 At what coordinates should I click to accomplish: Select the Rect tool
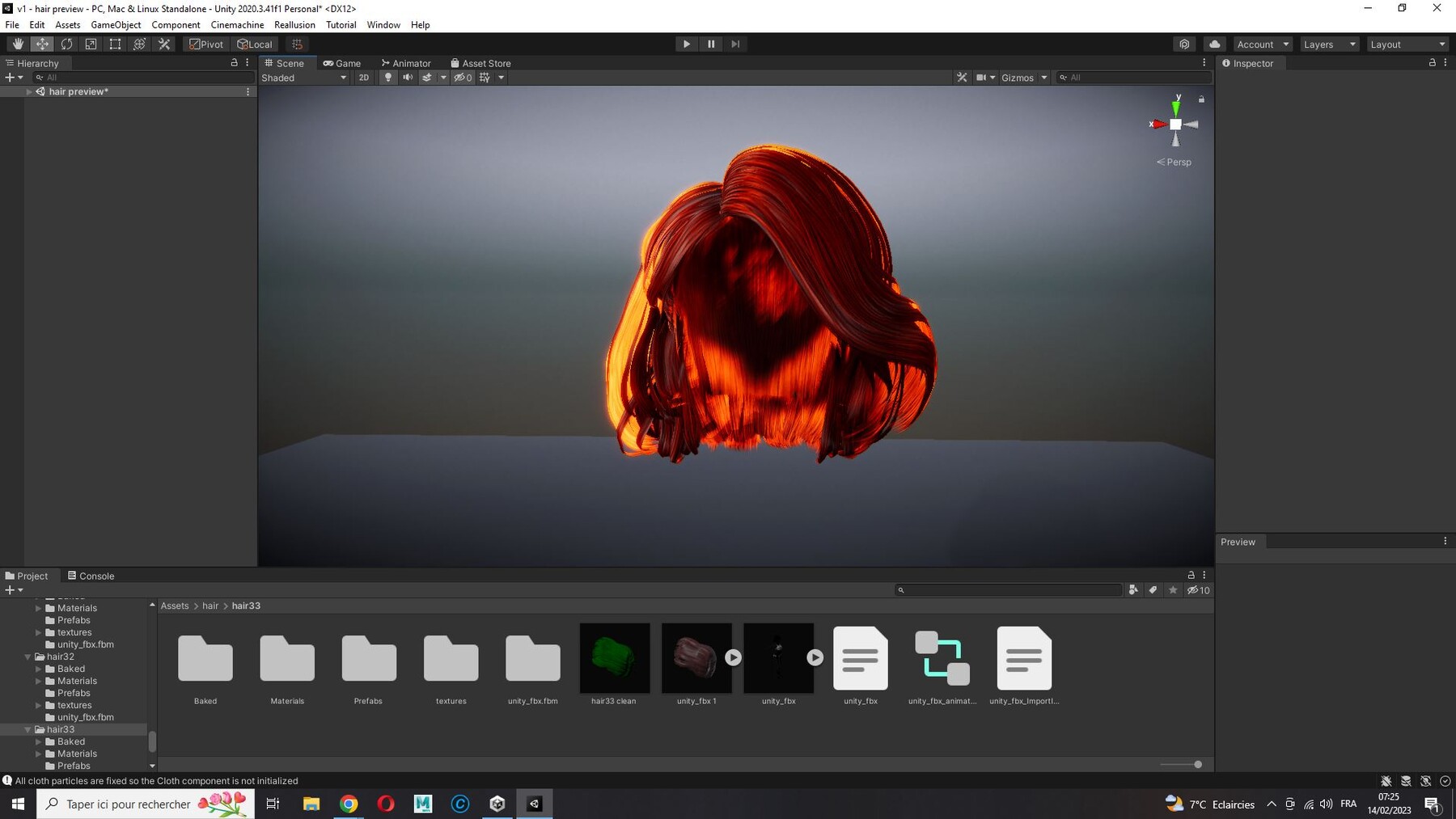(x=115, y=44)
